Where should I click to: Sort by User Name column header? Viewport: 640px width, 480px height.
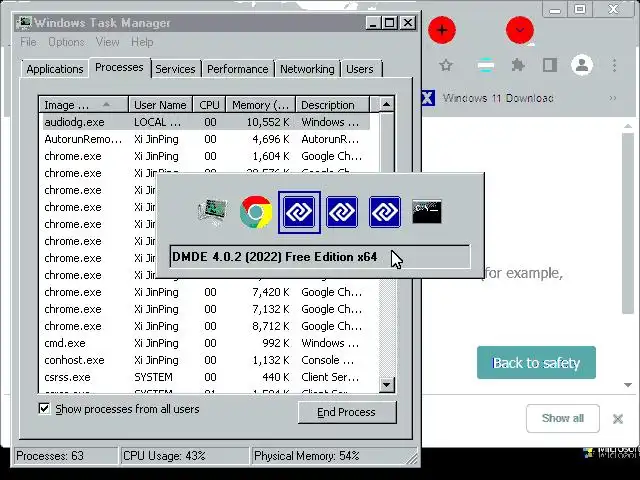[160, 105]
